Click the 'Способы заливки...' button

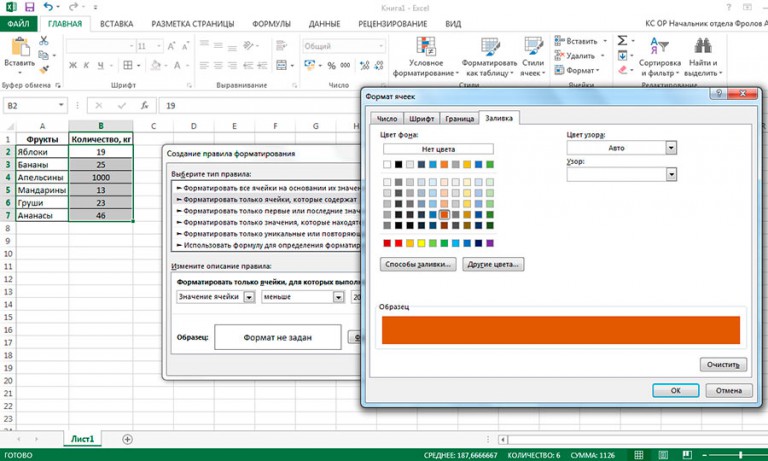pyautogui.click(x=418, y=265)
